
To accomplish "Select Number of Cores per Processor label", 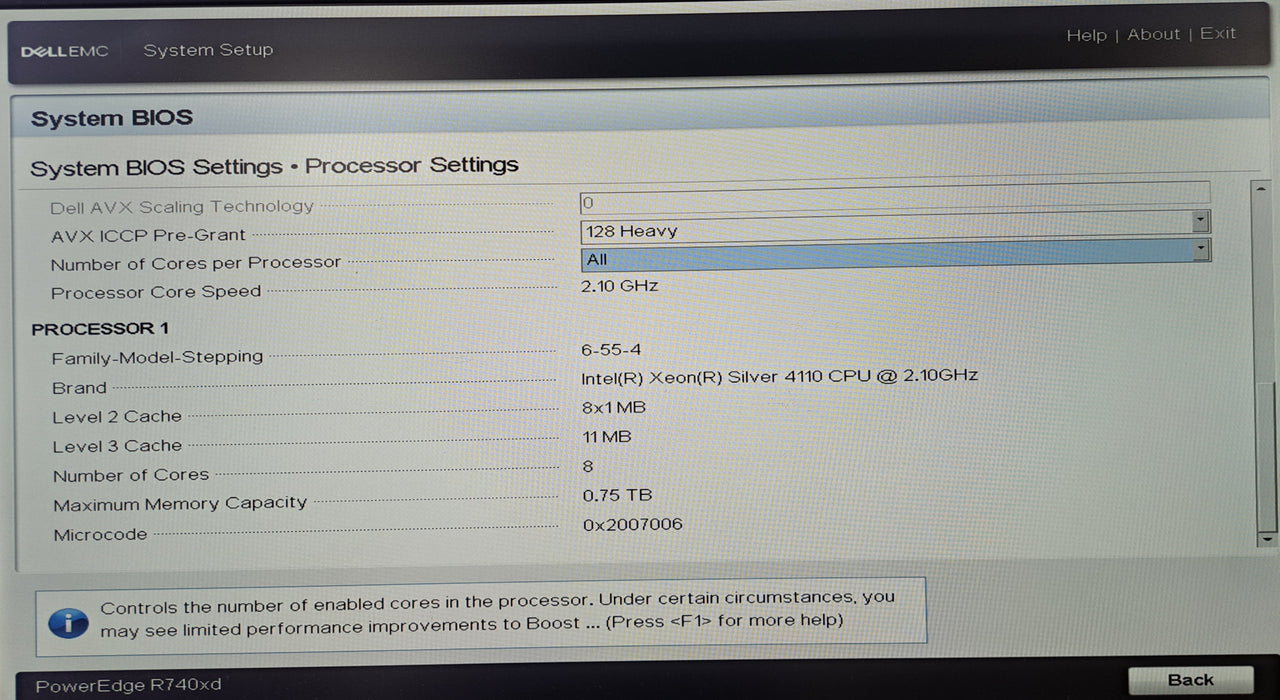I will click(x=196, y=263).
